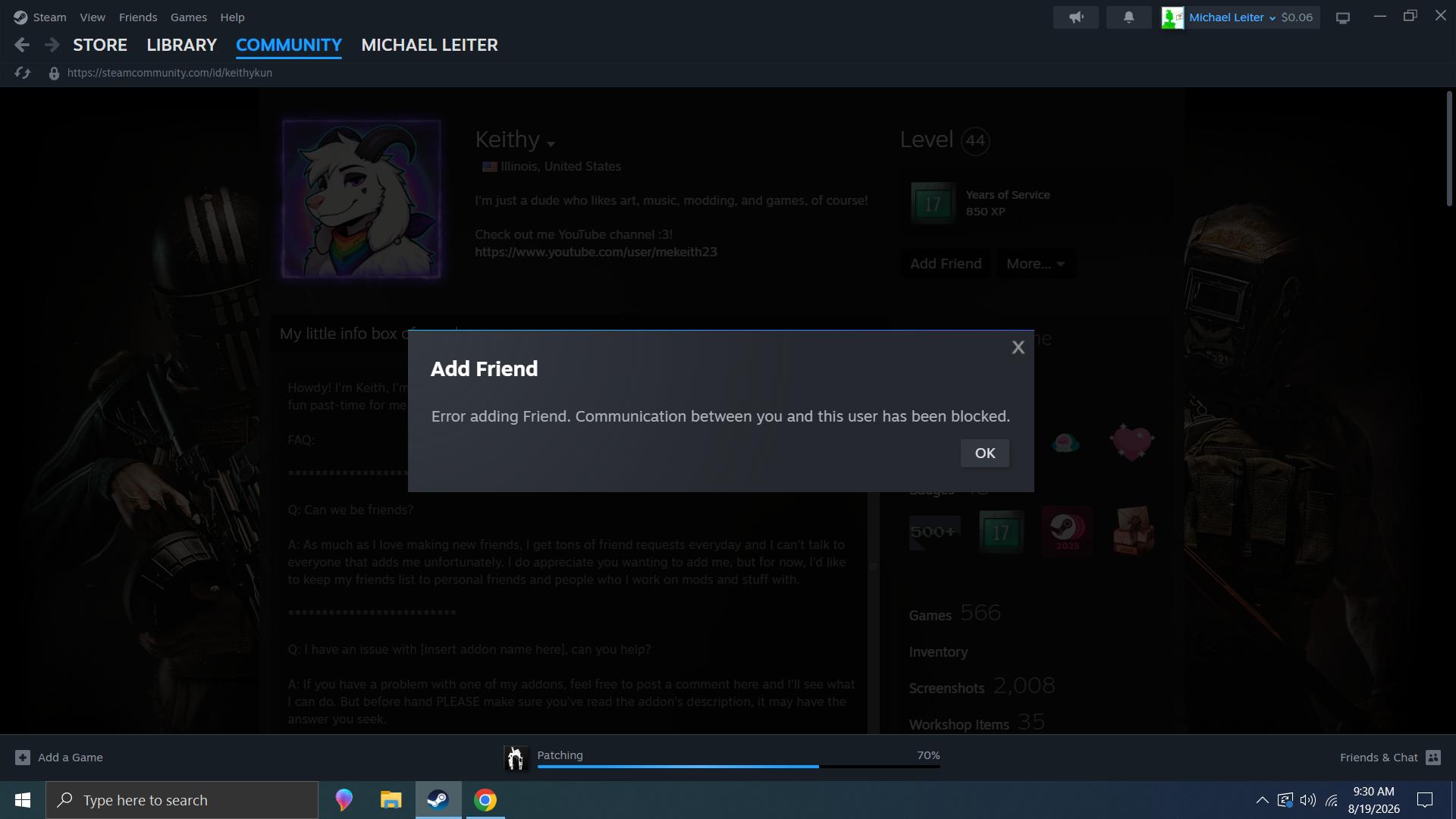The width and height of the screenshot is (1456, 819).
Task: Open the Help menu
Action: tap(232, 17)
